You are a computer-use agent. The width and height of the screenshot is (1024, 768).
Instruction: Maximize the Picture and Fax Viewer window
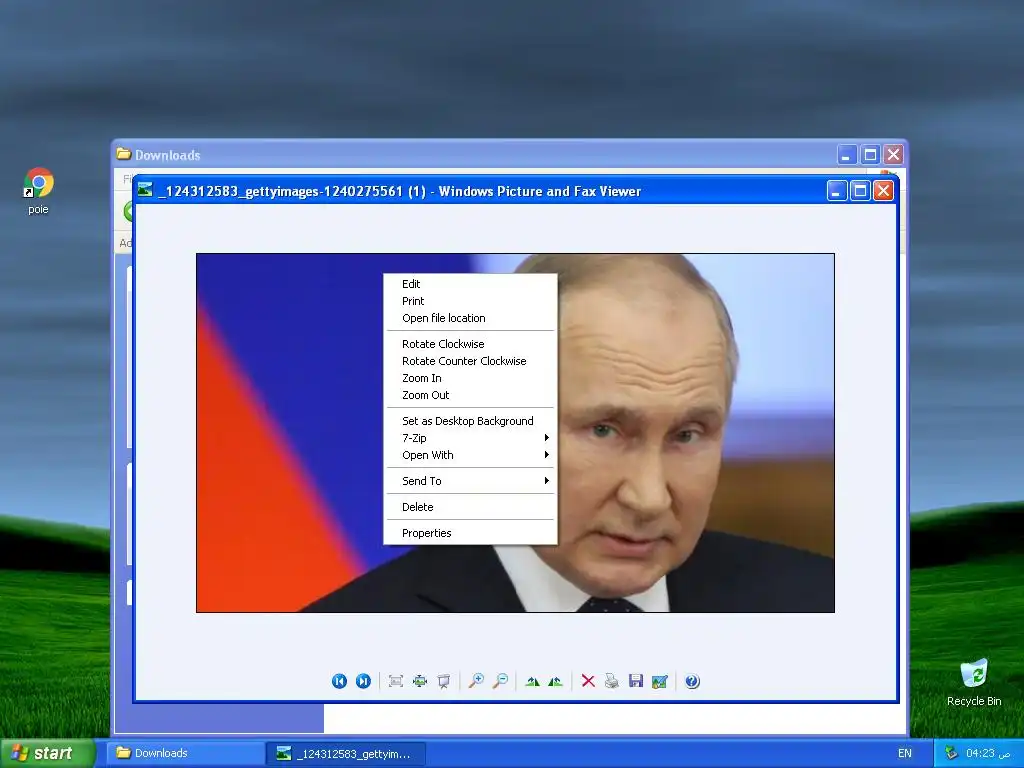860,191
